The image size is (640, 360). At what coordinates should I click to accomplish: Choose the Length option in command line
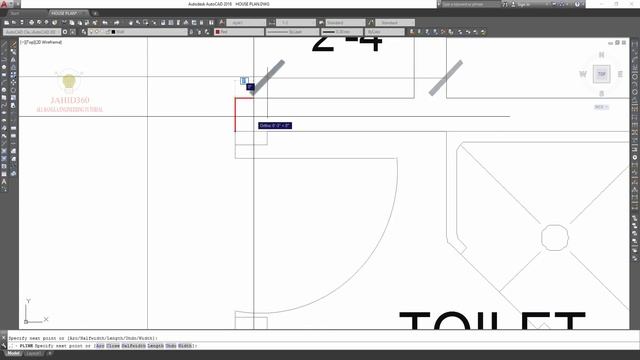[x=156, y=346]
